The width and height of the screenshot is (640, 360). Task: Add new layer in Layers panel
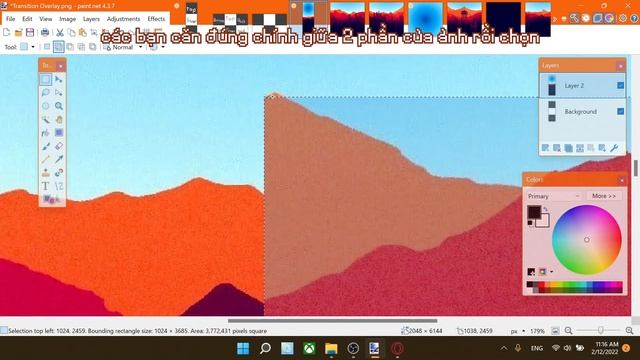click(x=546, y=148)
